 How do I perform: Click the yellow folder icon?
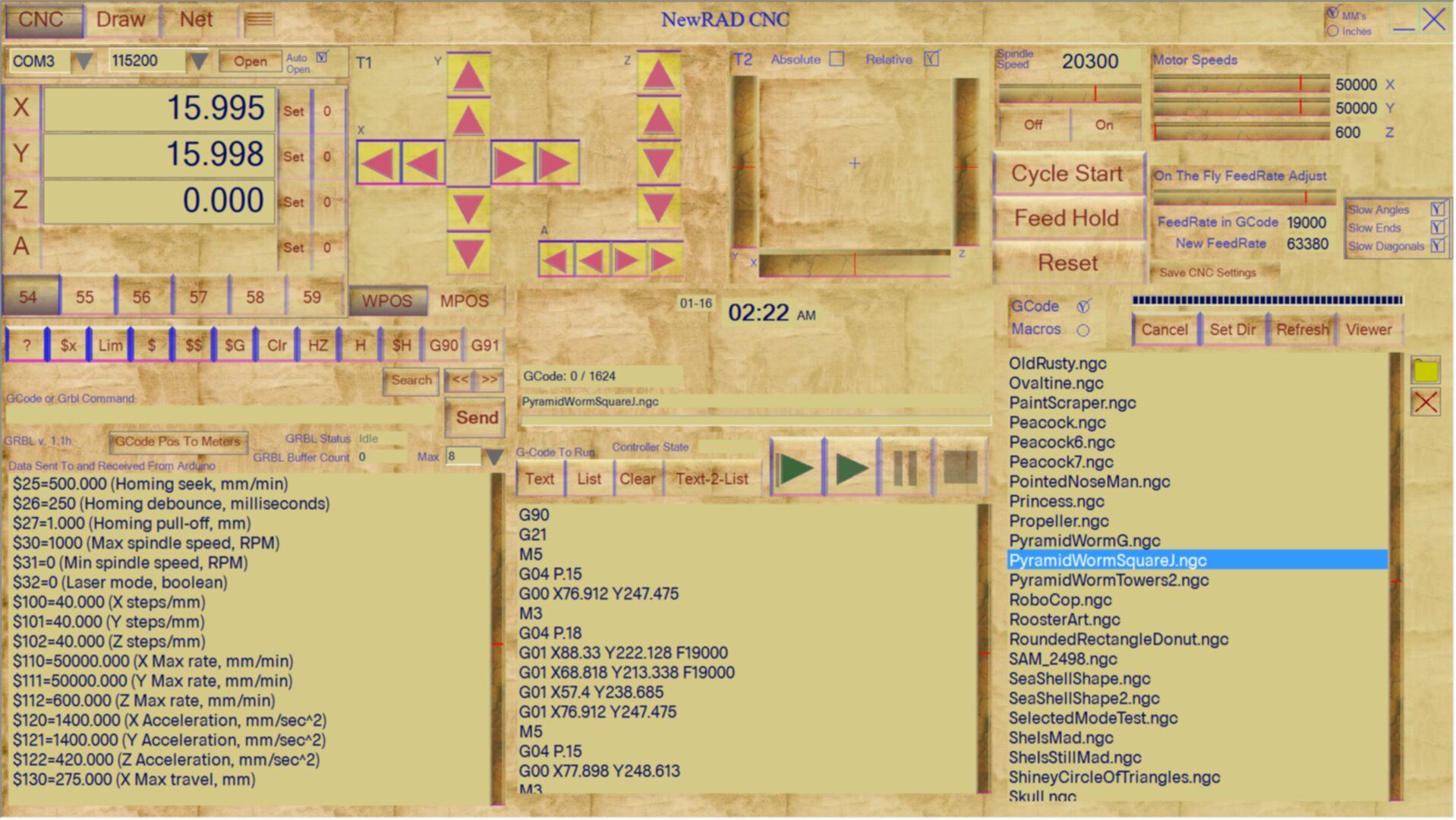coord(1426,370)
